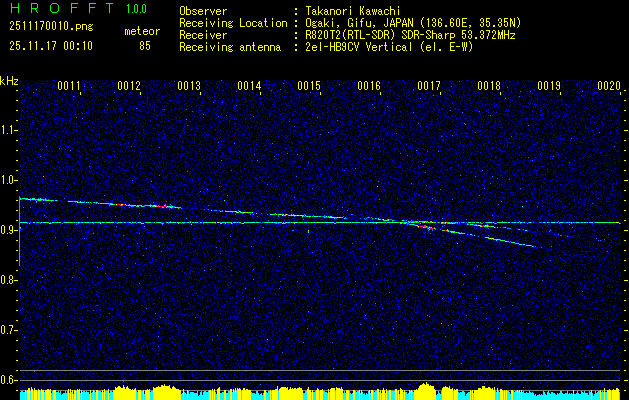Click the HROFFT program title
The image size is (629, 400).
pos(62,9)
